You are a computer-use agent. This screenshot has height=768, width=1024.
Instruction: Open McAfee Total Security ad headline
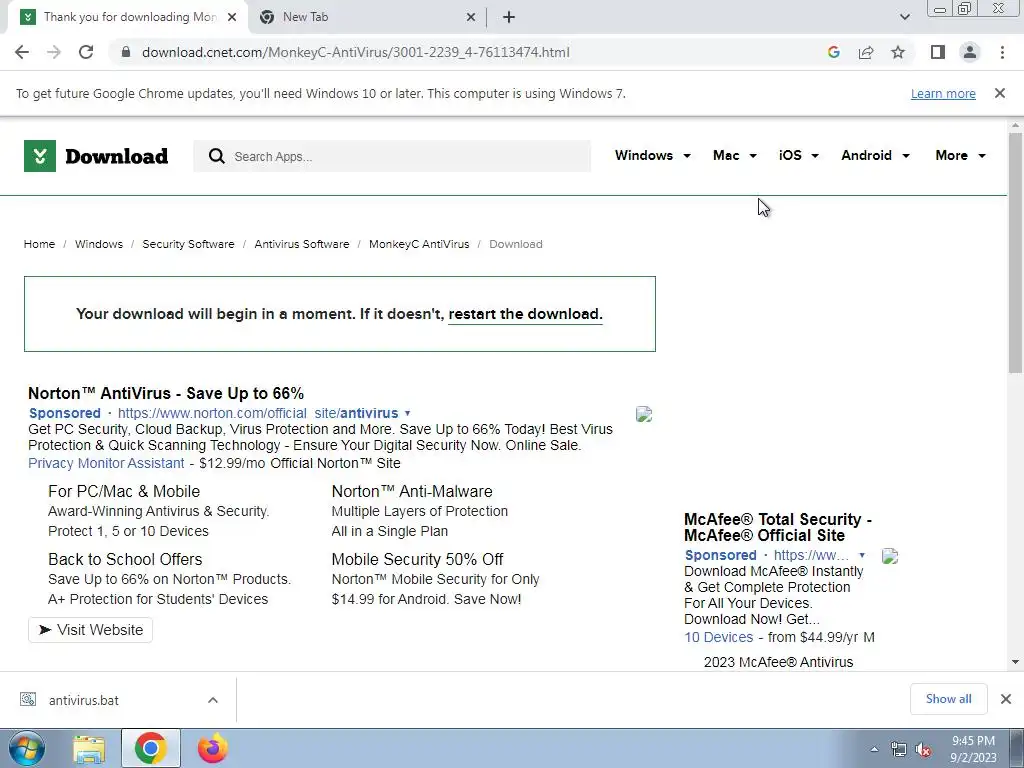(x=778, y=528)
